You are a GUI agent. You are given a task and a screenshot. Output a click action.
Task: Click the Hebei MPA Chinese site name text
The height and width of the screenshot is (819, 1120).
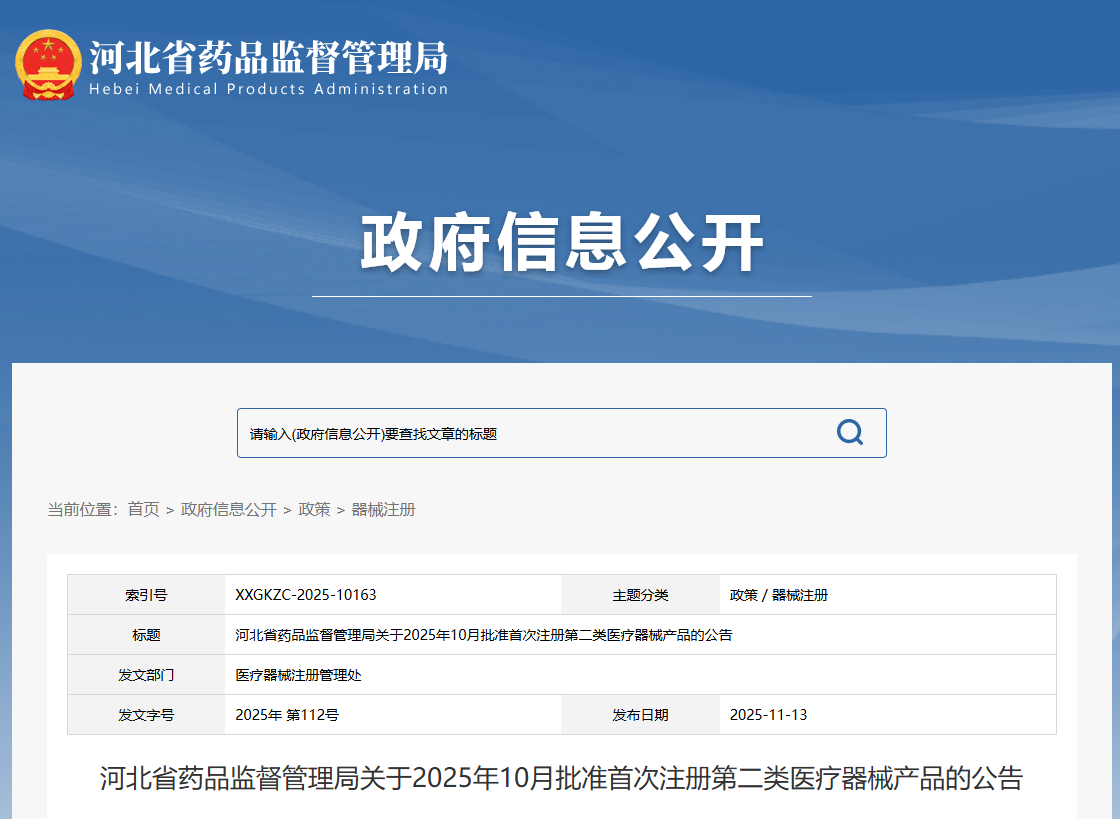coord(270,55)
